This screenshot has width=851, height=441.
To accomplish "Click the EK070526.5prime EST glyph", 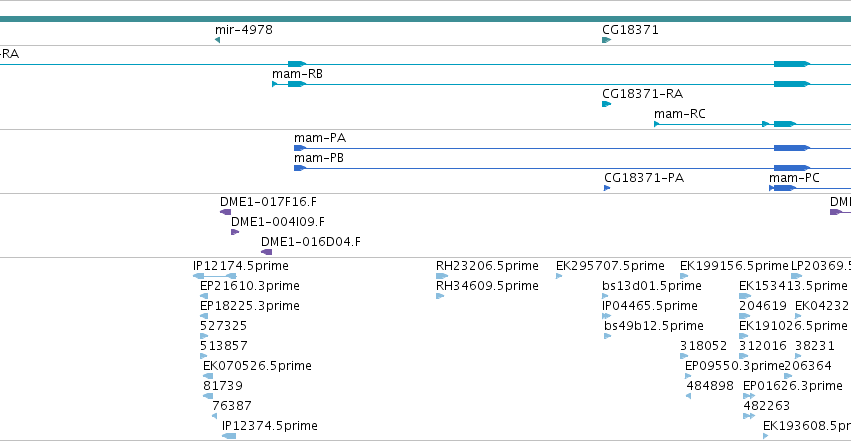I will (x=208, y=376).
